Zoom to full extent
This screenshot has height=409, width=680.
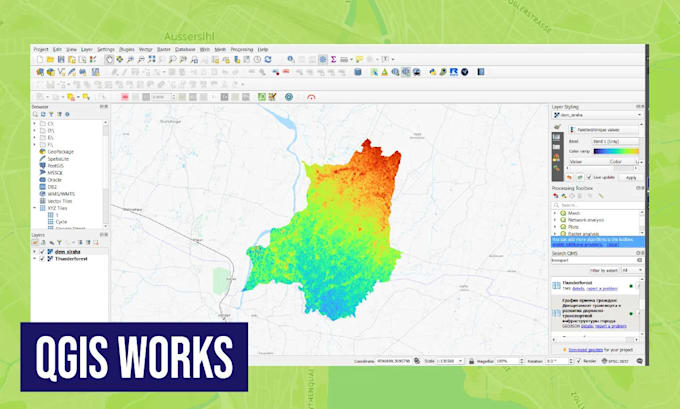pos(151,59)
